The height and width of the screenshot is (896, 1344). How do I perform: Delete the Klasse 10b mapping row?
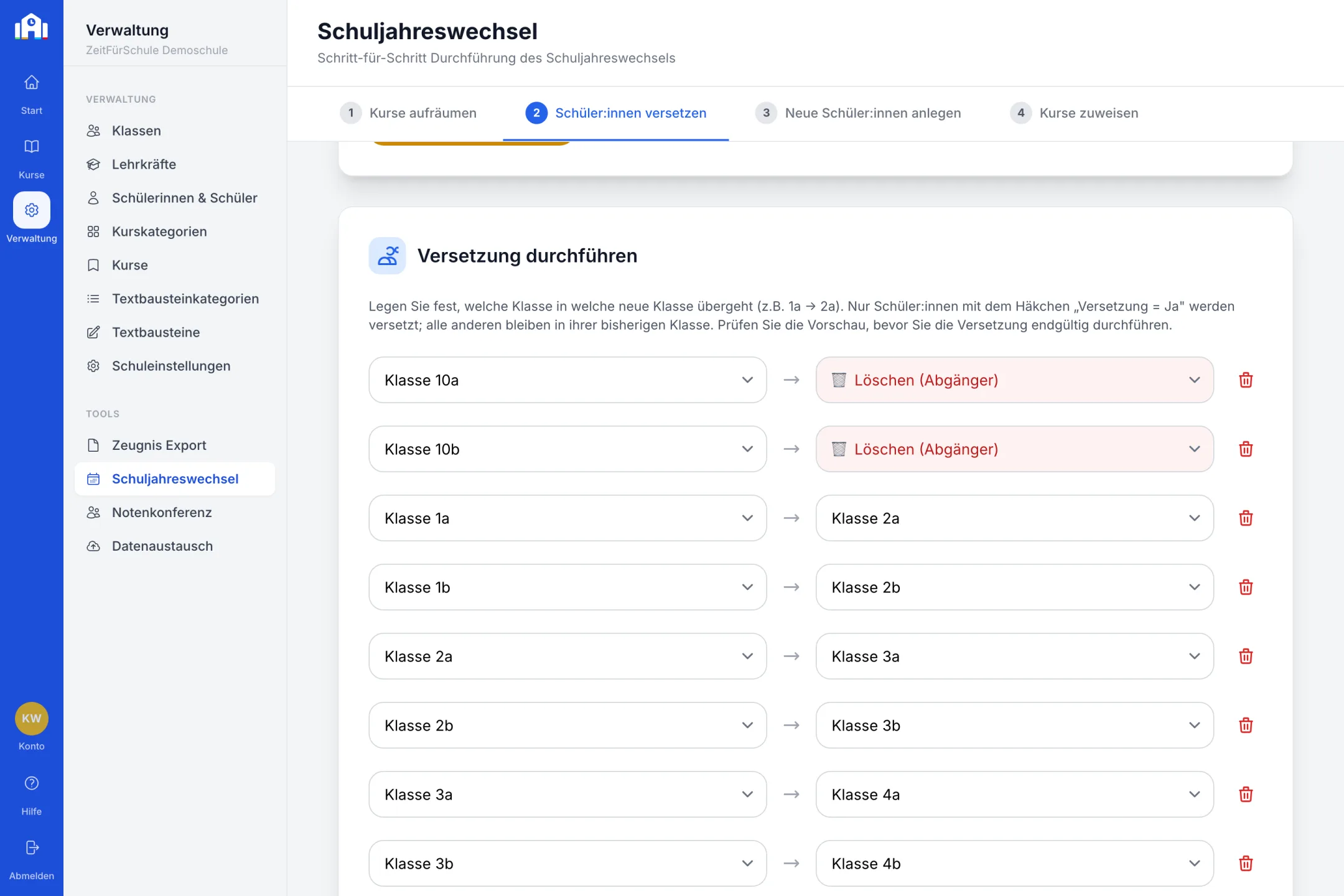[x=1246, y=449]
